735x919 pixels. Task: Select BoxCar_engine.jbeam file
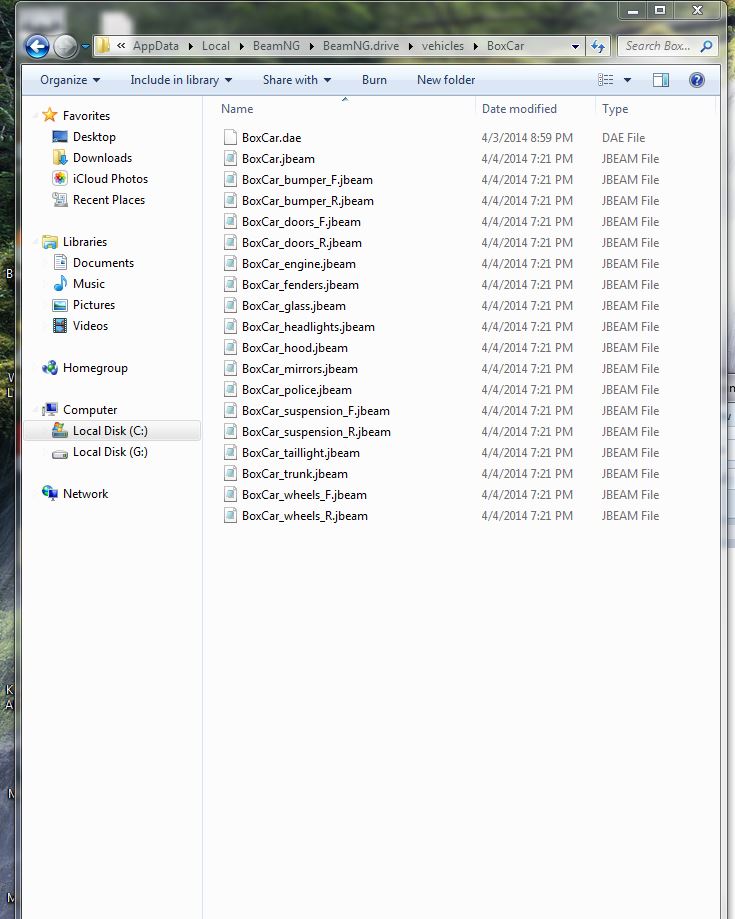(x=298, y=264)
